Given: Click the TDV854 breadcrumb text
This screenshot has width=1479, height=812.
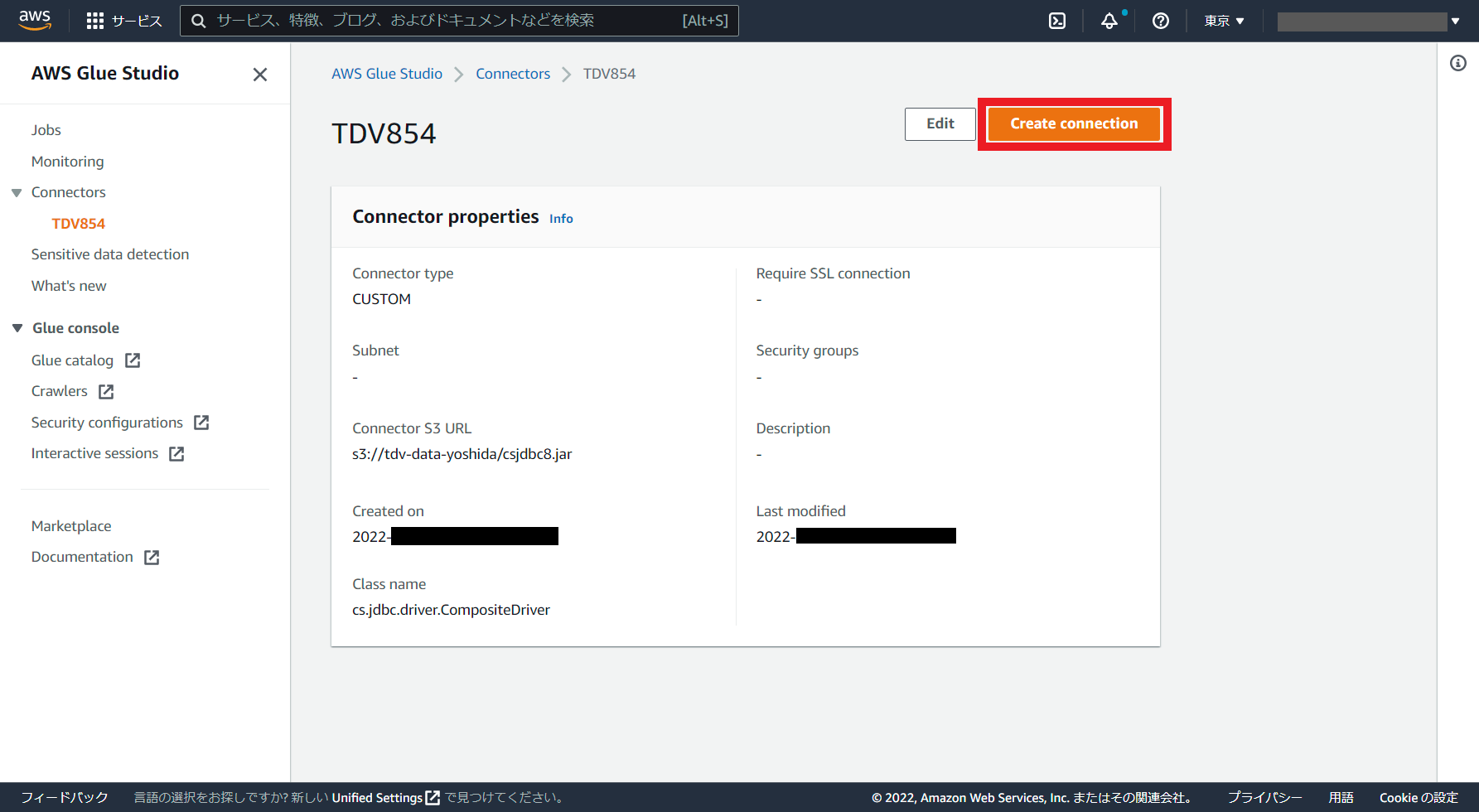Looking at the screenshot, I should [x=609, y=74].
